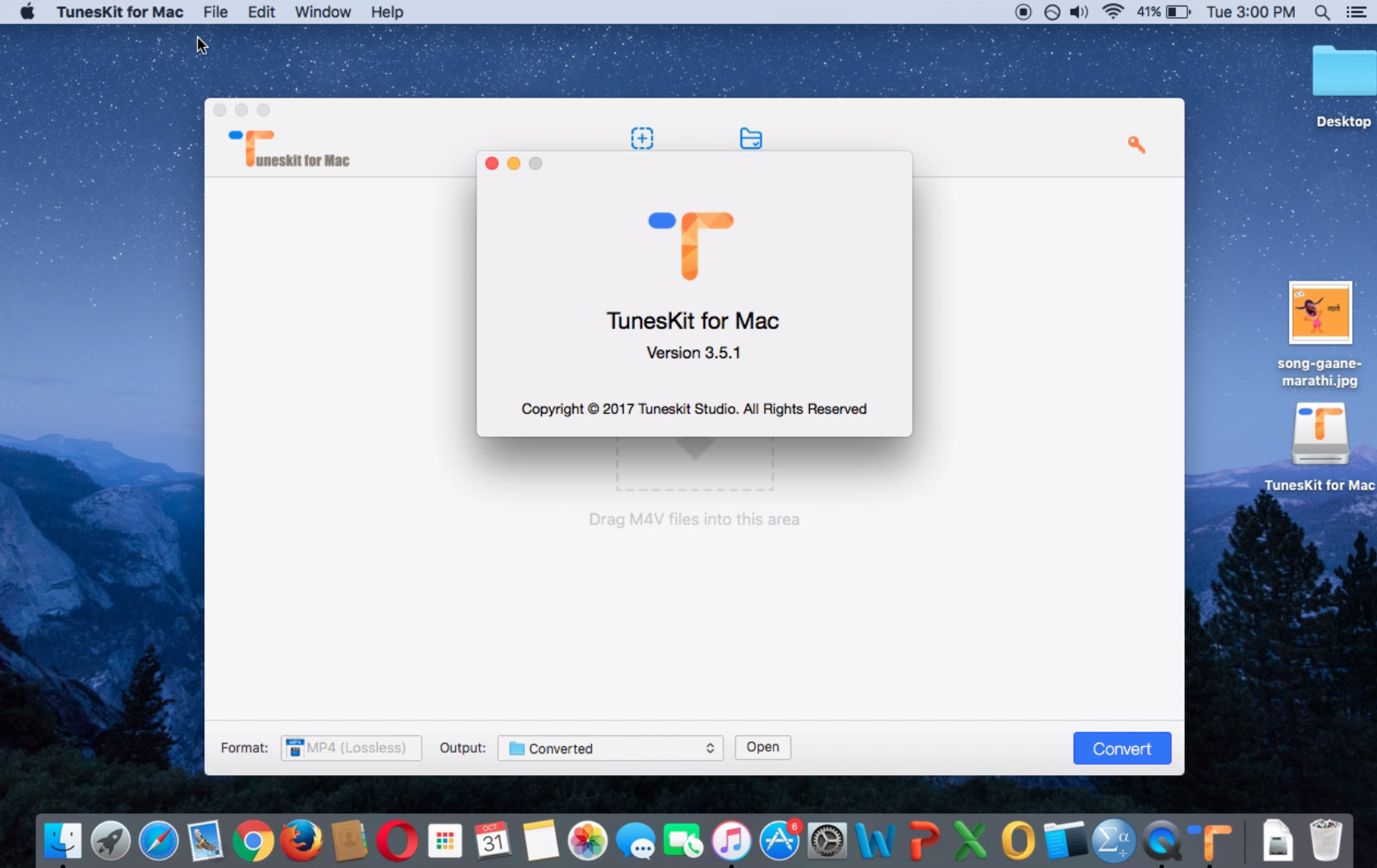Screen dimensions: 1377x868
Task: Click the Tue 3:00 PM clock
Action: tap(1250, 12)
